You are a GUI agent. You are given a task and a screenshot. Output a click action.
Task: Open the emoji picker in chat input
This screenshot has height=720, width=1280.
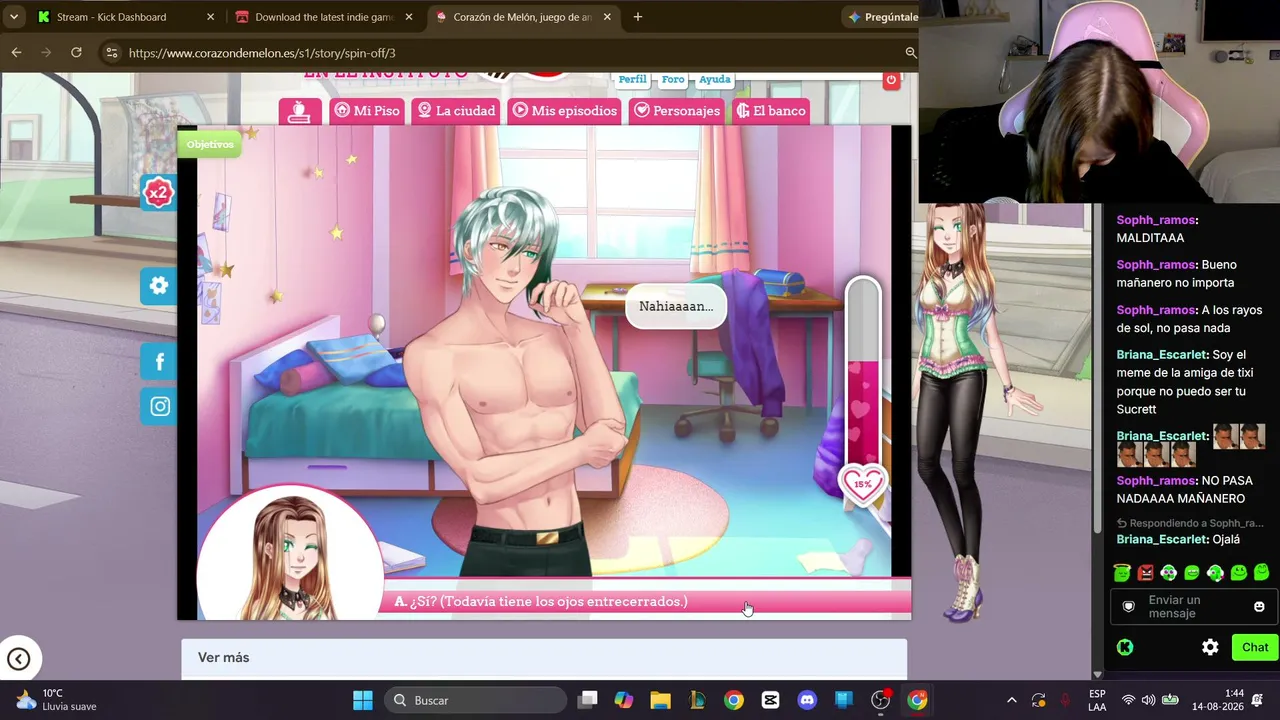pyautogui.click(x=1259, y=607)
